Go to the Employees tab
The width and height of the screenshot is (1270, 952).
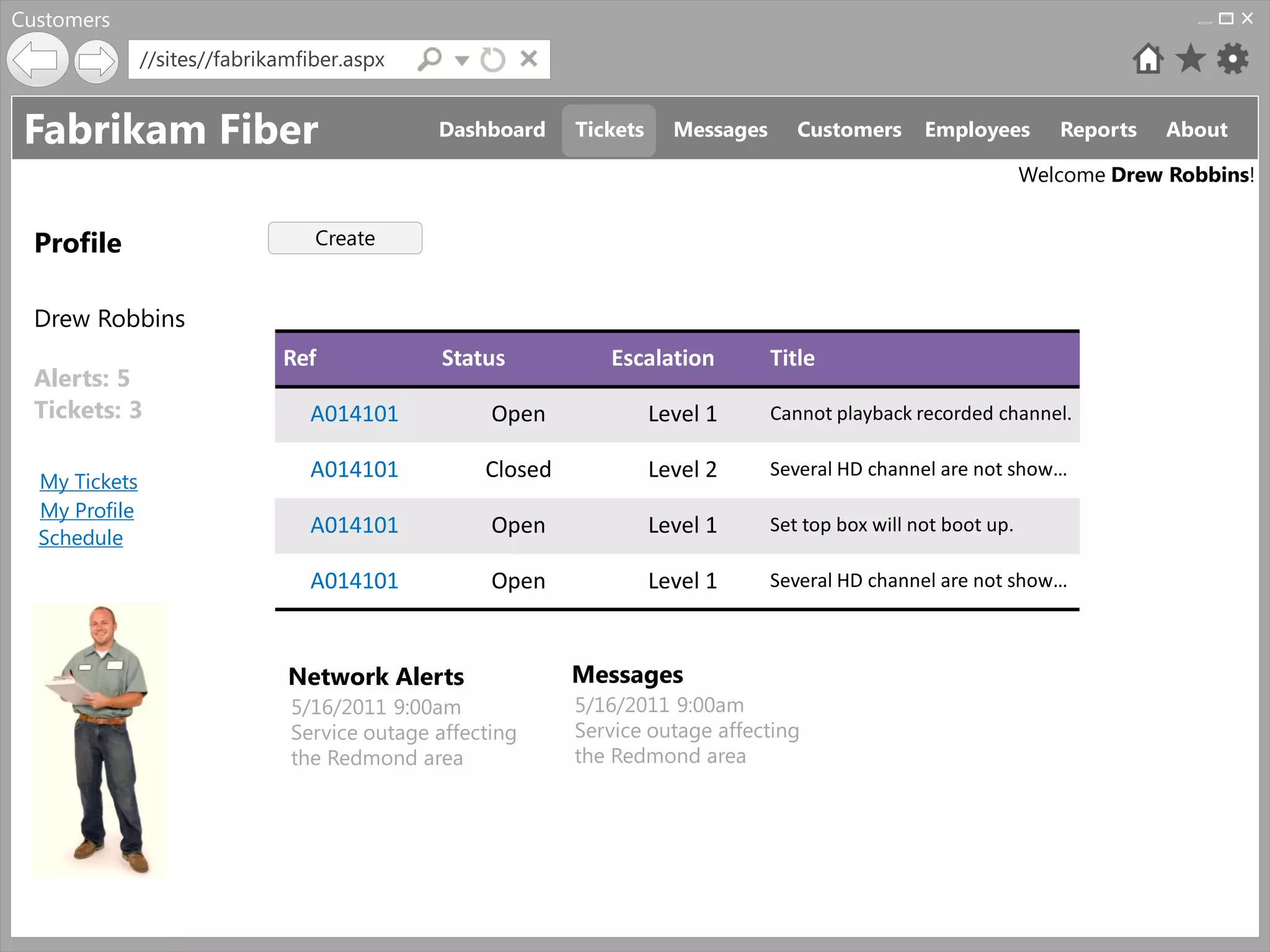977,130
